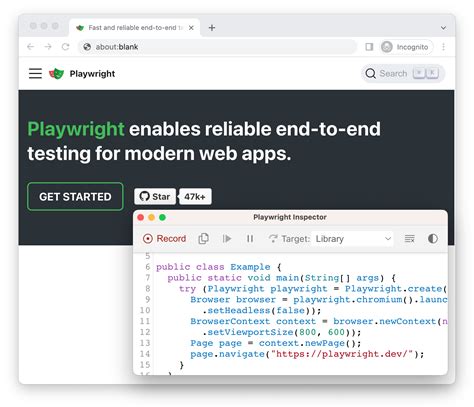Reload the page with the refresh icon
This screenshot has width=474, height=407.
click(65, 47)
